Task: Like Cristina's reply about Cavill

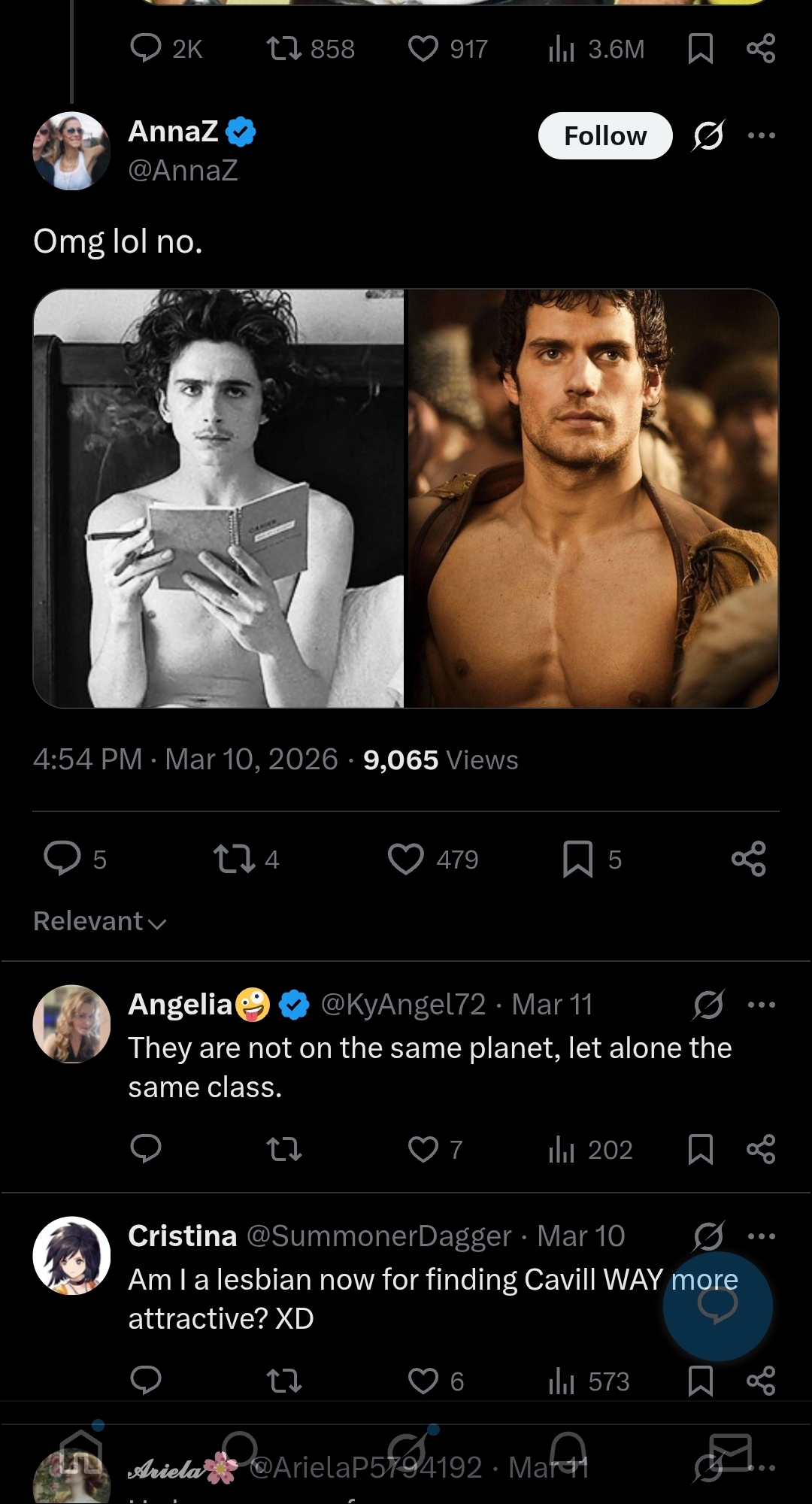Action: [423, 1381]
